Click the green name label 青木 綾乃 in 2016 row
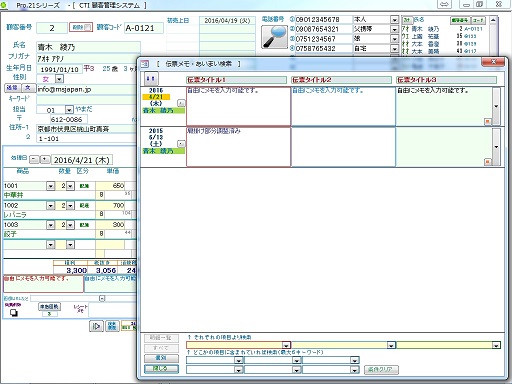The height and width of the screenshot is (384, 512). point(163,111)
